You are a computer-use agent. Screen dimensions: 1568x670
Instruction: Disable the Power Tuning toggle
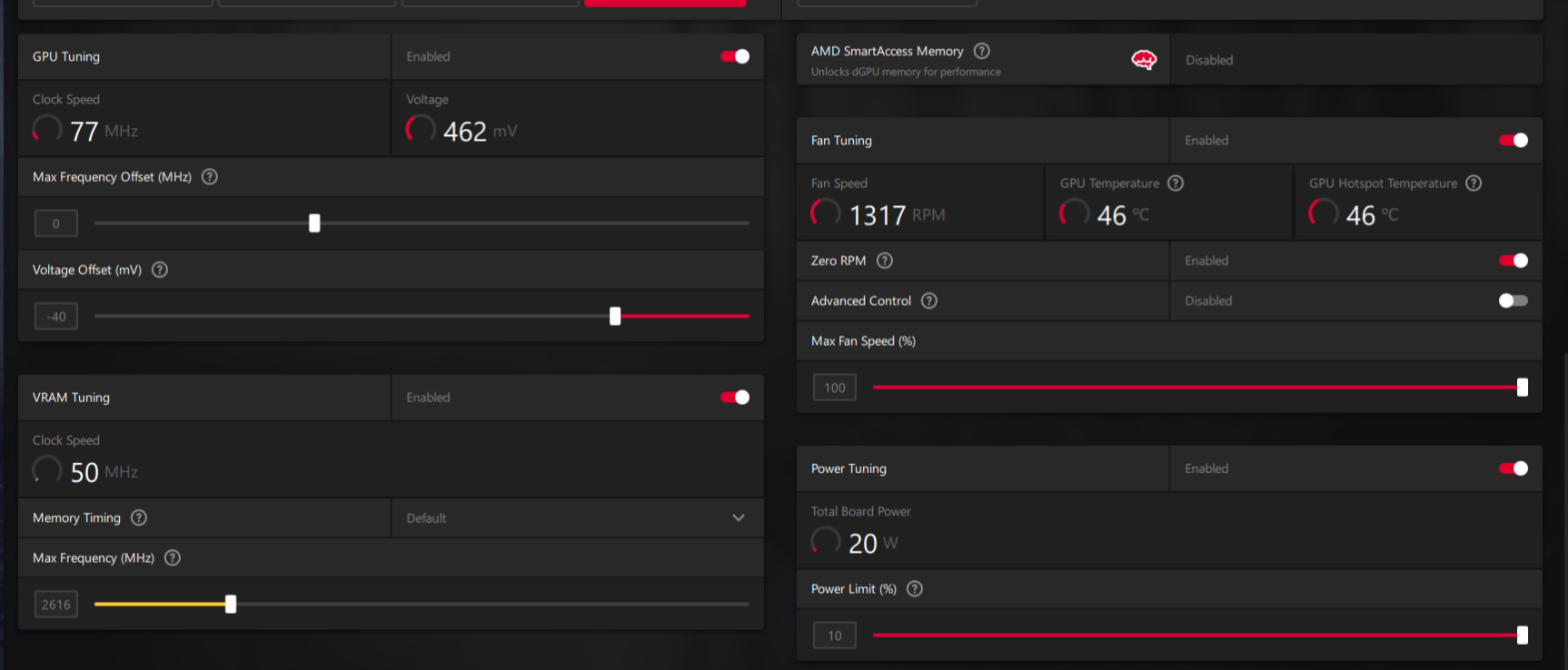coord(1513,468)
